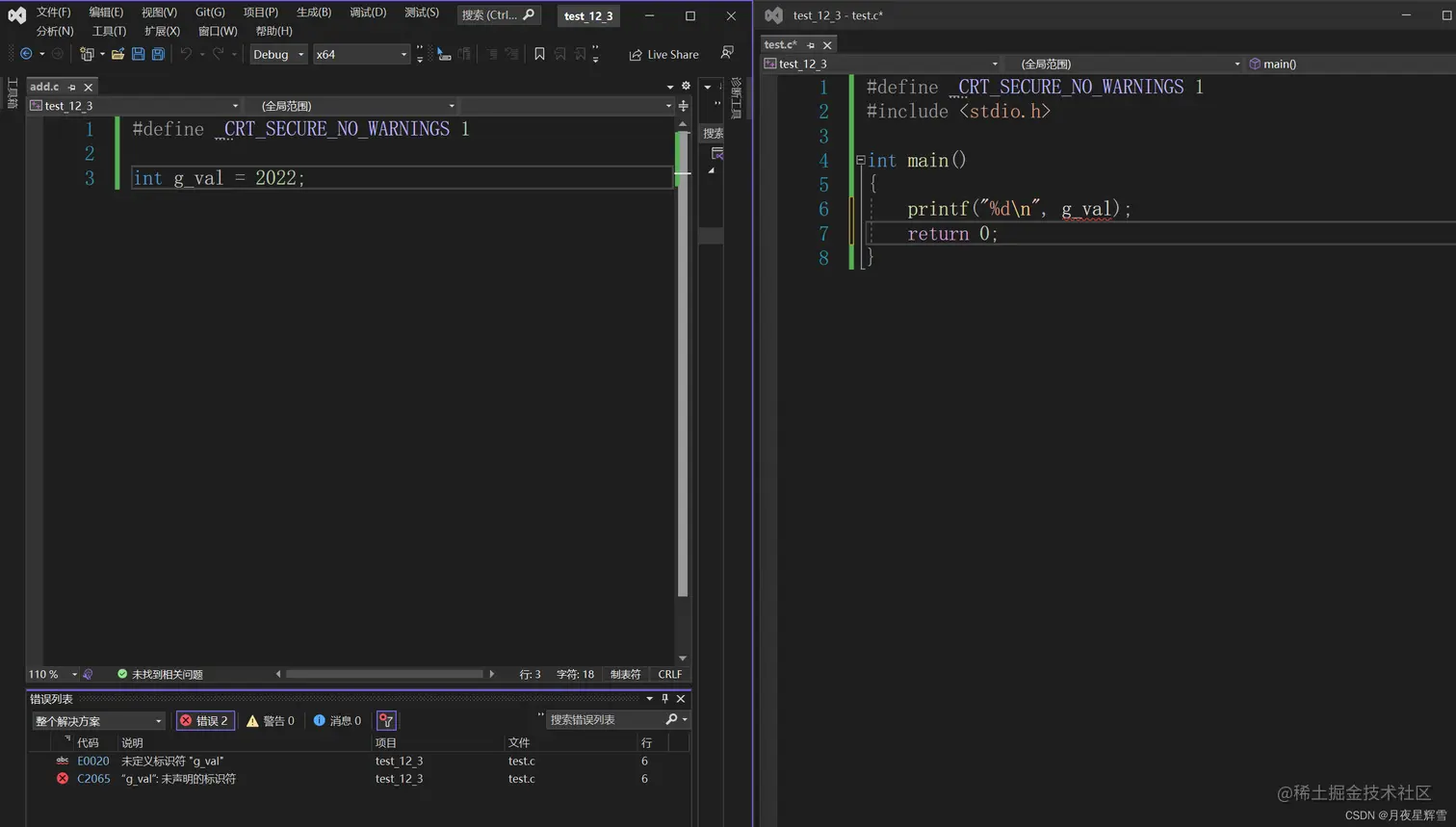Open the 调试(D) menu
1456x827 pixels.
tap(368, 13)
